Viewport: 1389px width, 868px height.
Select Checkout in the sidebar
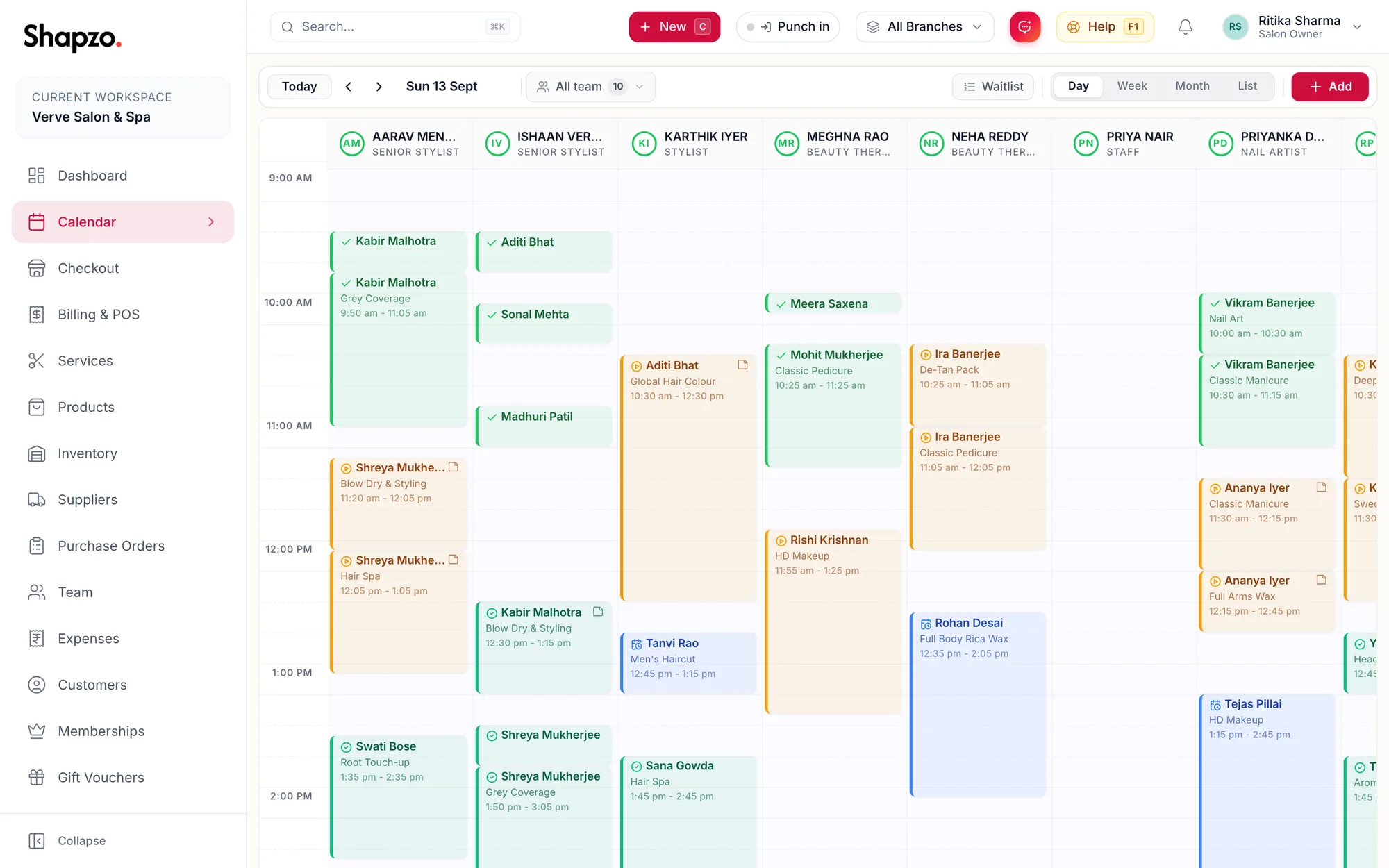click(123, 268)
